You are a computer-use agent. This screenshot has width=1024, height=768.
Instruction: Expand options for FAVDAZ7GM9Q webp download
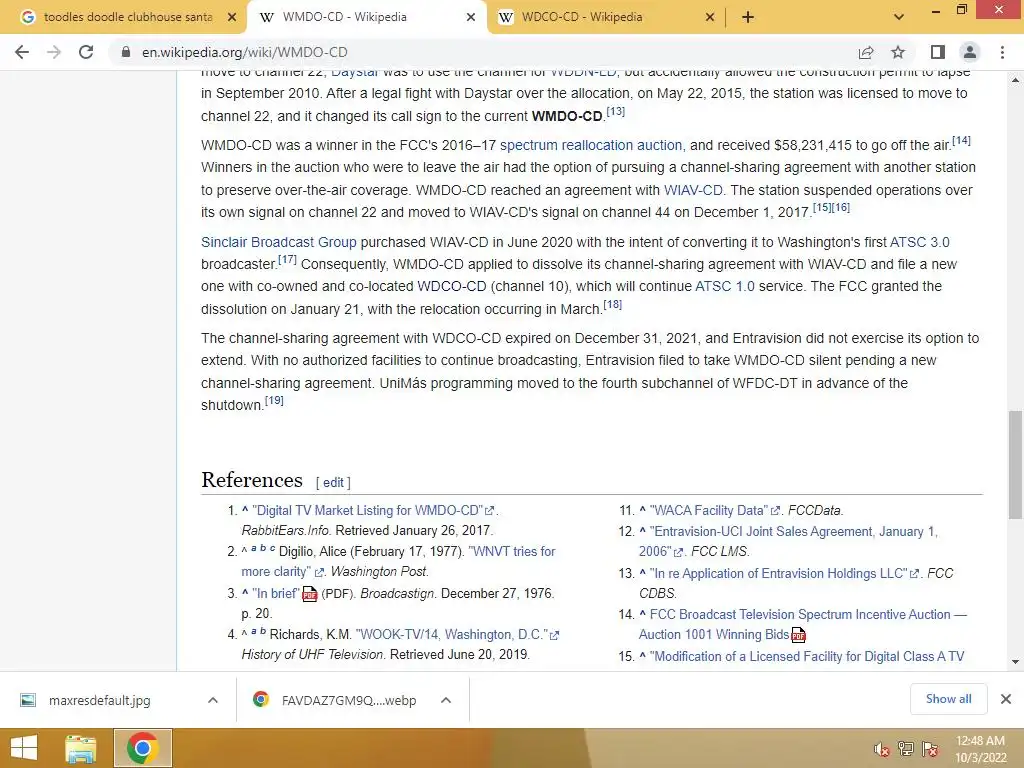click(x=446, y=700)
